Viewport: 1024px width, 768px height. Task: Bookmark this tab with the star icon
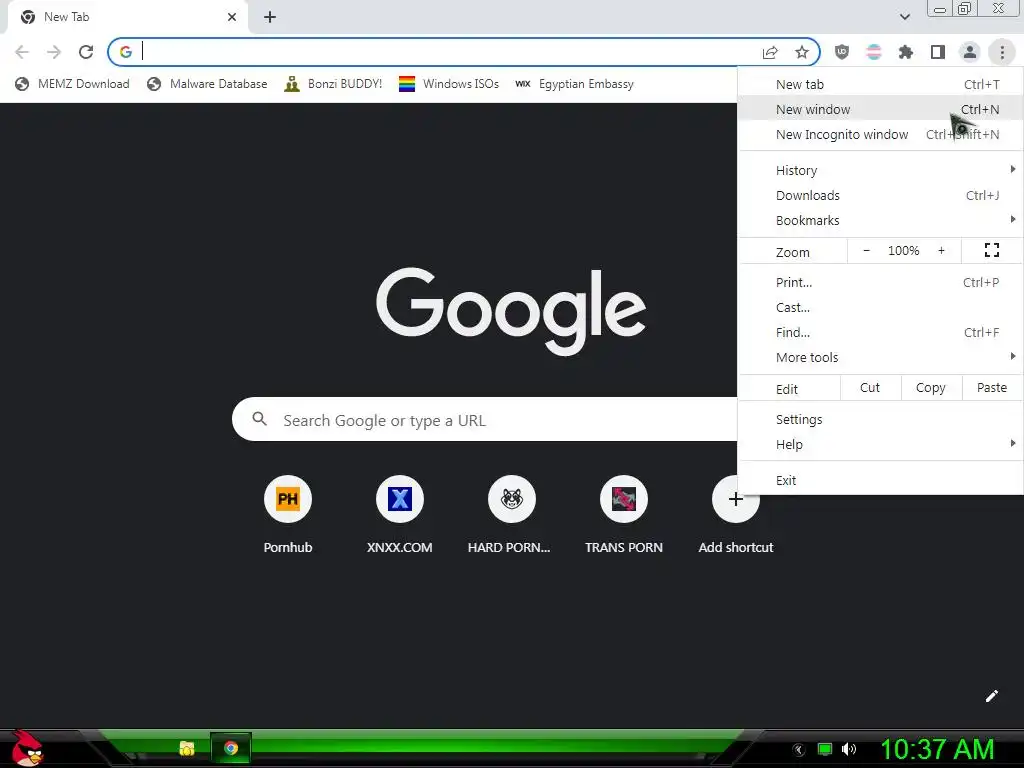pyautogui.click(x=802, y=52)
